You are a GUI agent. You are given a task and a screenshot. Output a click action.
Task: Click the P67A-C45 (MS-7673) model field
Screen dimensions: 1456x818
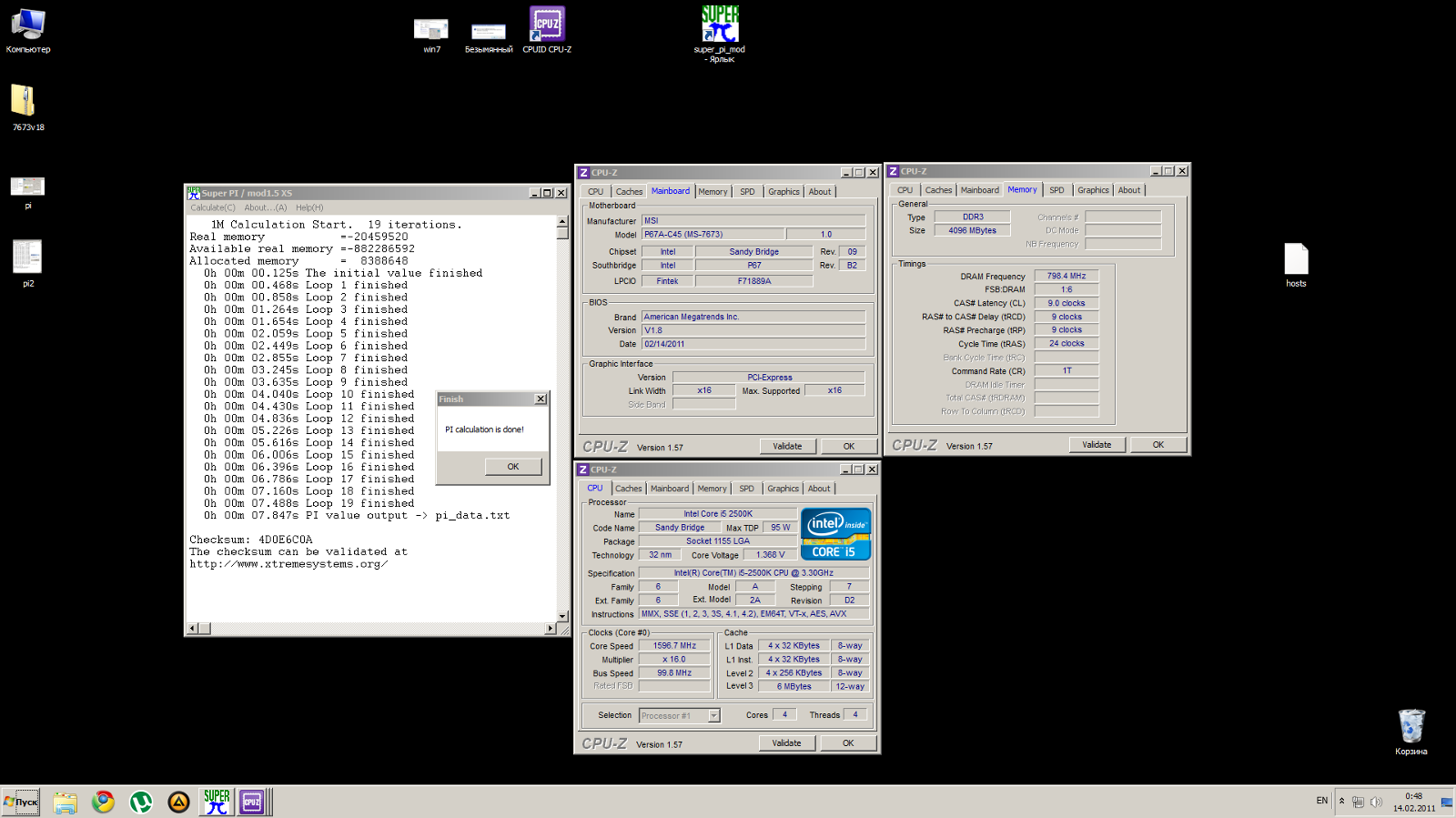pyautogui.click(x=712, y=234)
